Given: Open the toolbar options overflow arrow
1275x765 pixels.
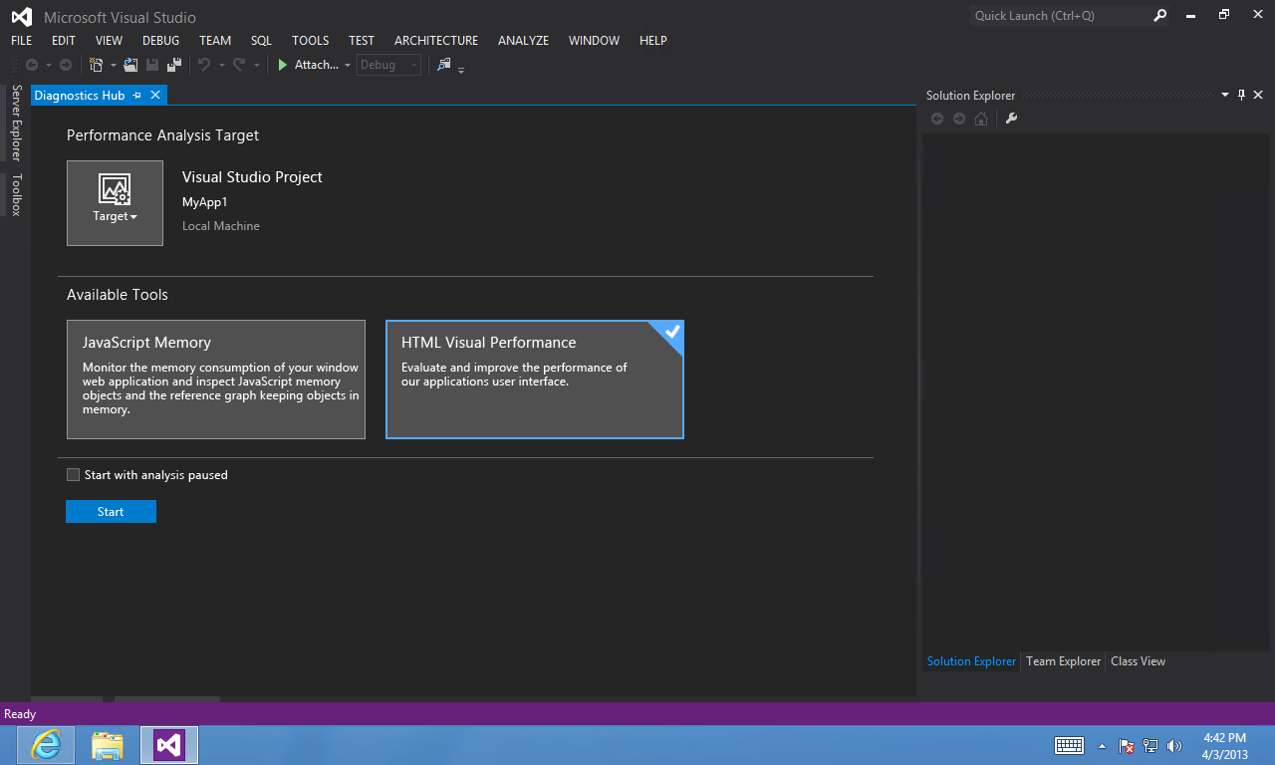Looking at the screenshot, I should pyautogui.click(x=461, y=68).
